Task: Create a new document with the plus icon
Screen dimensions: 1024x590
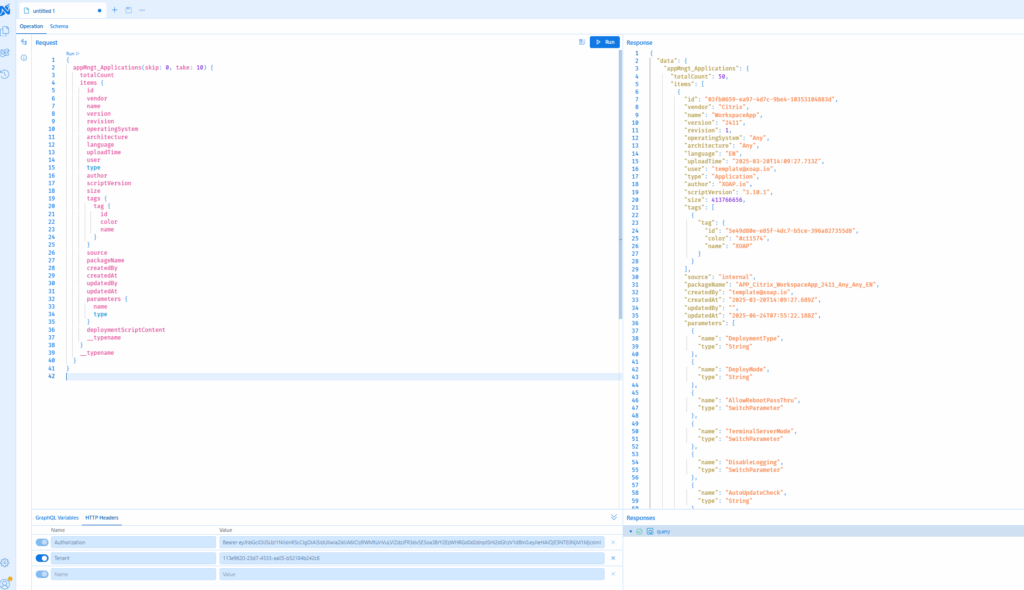Action: [115, 10]
